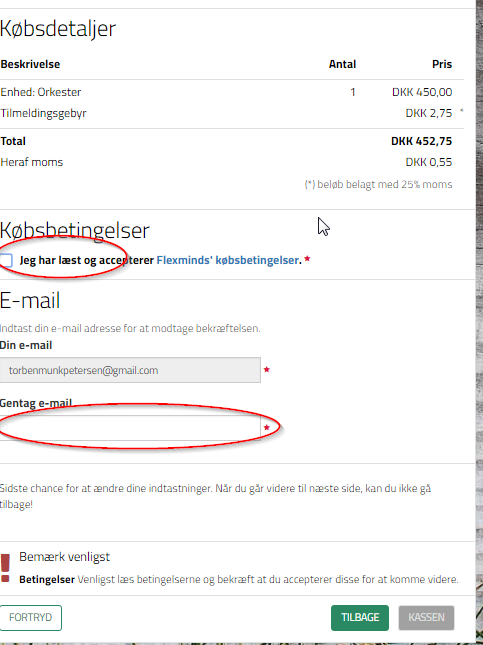Click red asterisk after købsbetingelser link
483x645 pixels.
307,259
